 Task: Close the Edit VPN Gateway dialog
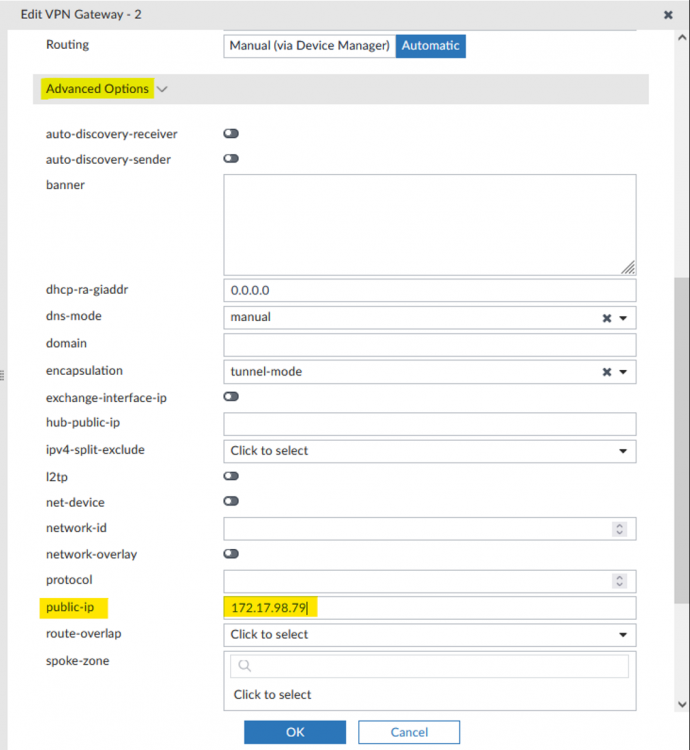668,16
